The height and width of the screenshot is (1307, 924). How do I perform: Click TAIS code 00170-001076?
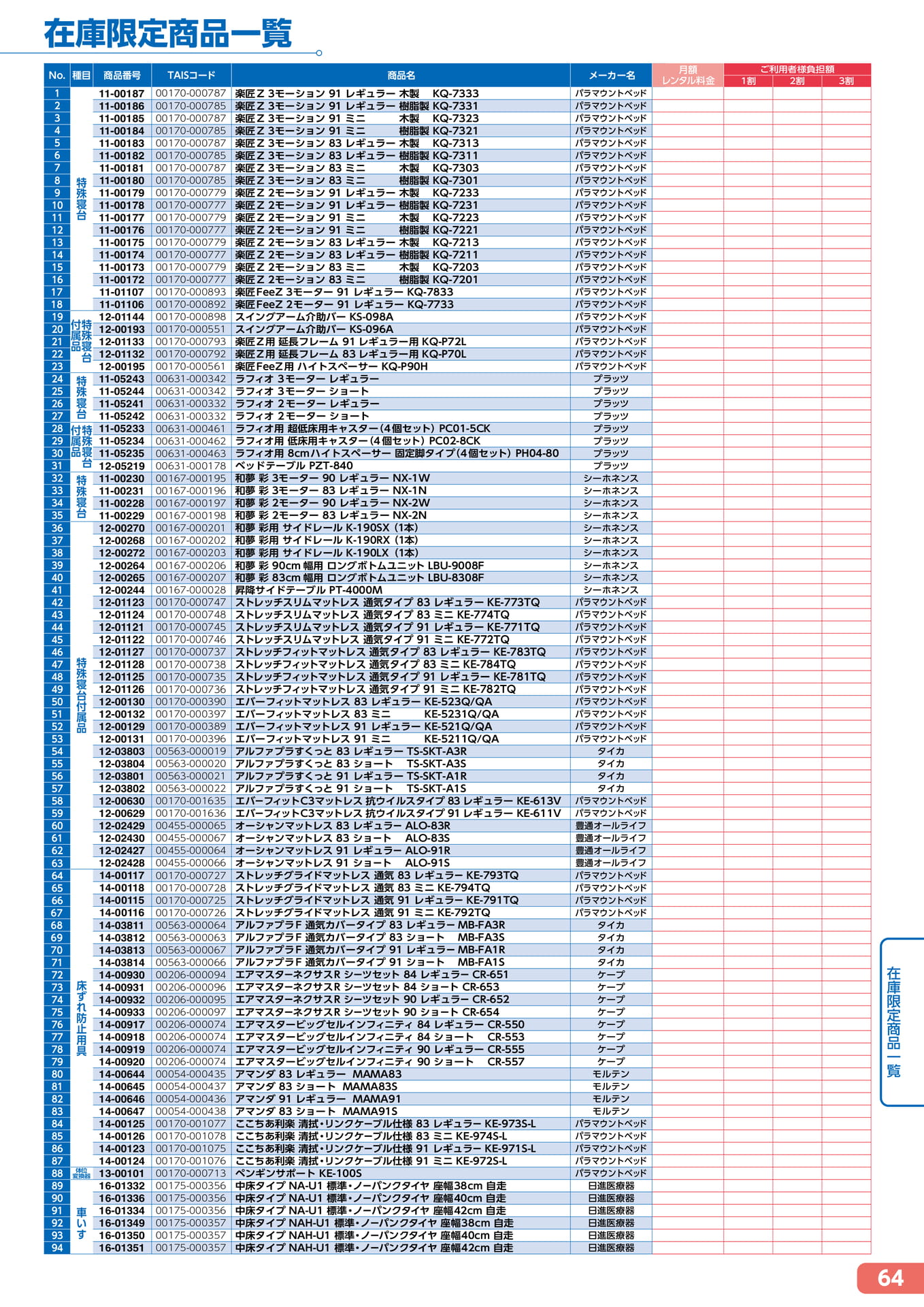point(191,1161)
